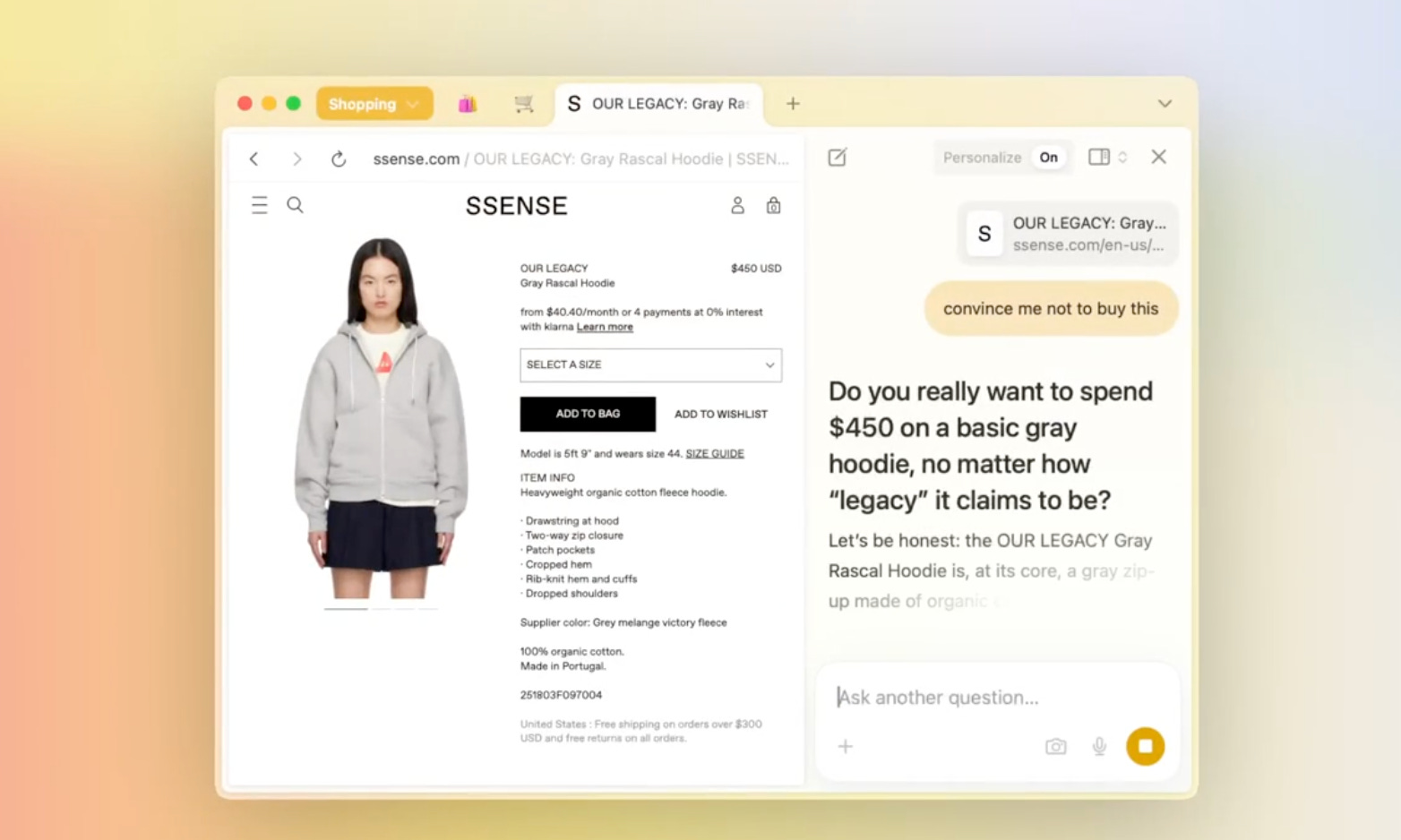Image resolution: width=1401 pixels, height=840 pixels.
Task: Add attachment with plus icon in chat box
Action: [845, 746]
